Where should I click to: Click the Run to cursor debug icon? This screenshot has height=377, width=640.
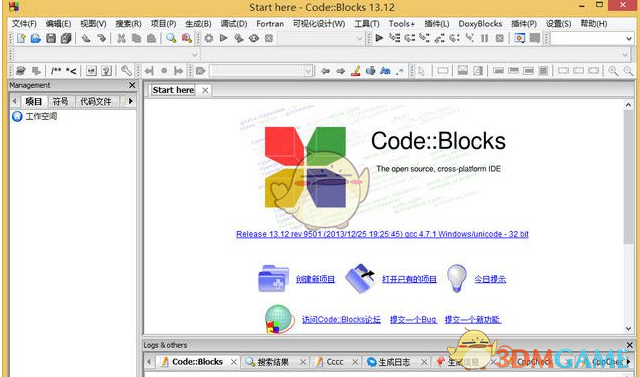pos(394,38)
